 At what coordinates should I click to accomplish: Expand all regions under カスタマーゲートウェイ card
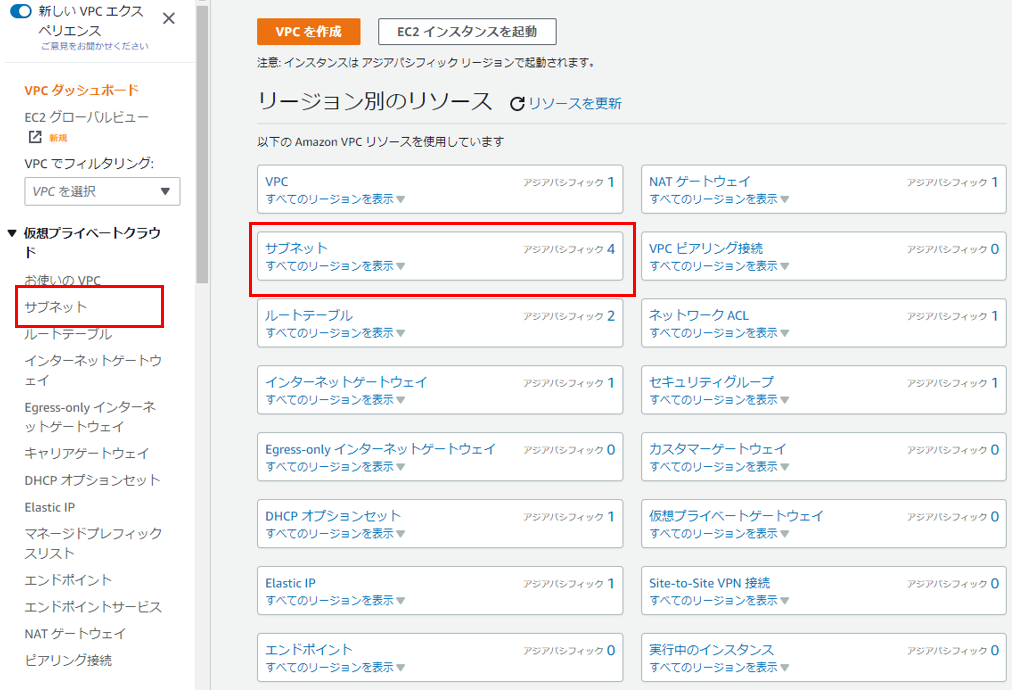(719, 467)
